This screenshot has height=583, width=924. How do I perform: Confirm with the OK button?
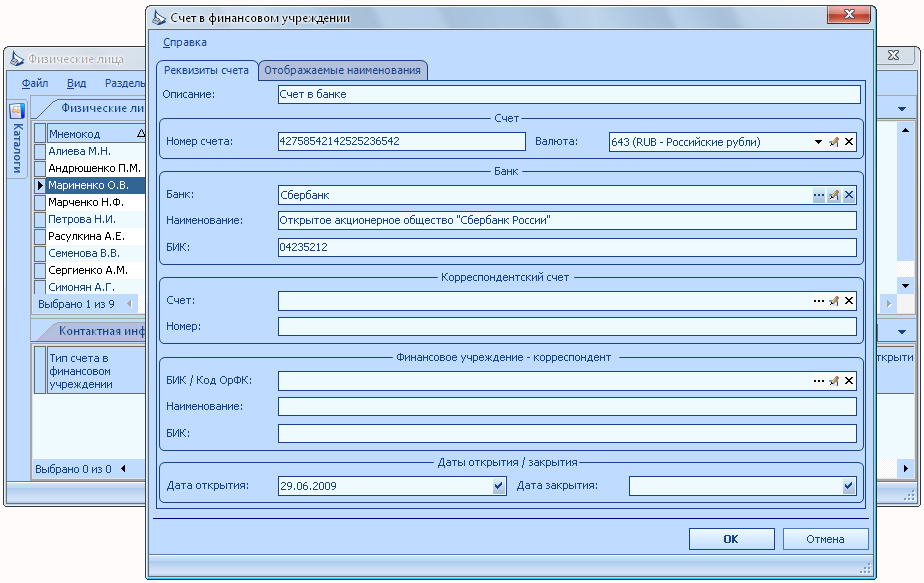click(x=731, y=539)
